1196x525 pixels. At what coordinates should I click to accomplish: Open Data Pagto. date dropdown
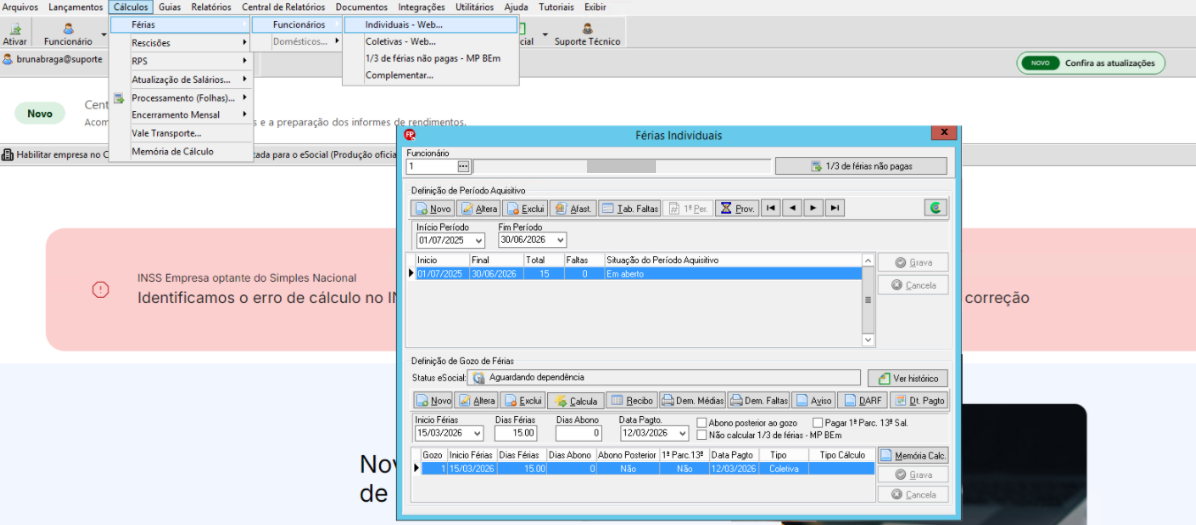click(682, 433)
